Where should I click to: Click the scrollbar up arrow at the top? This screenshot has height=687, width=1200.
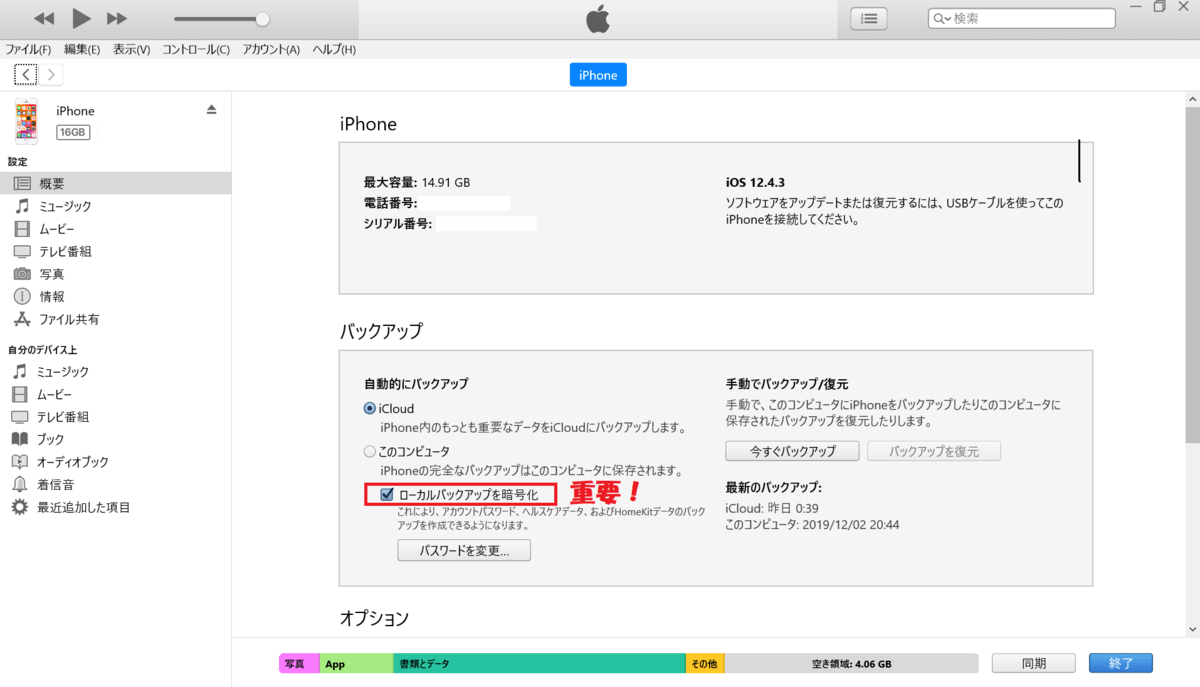click(x=1191, y=98)
